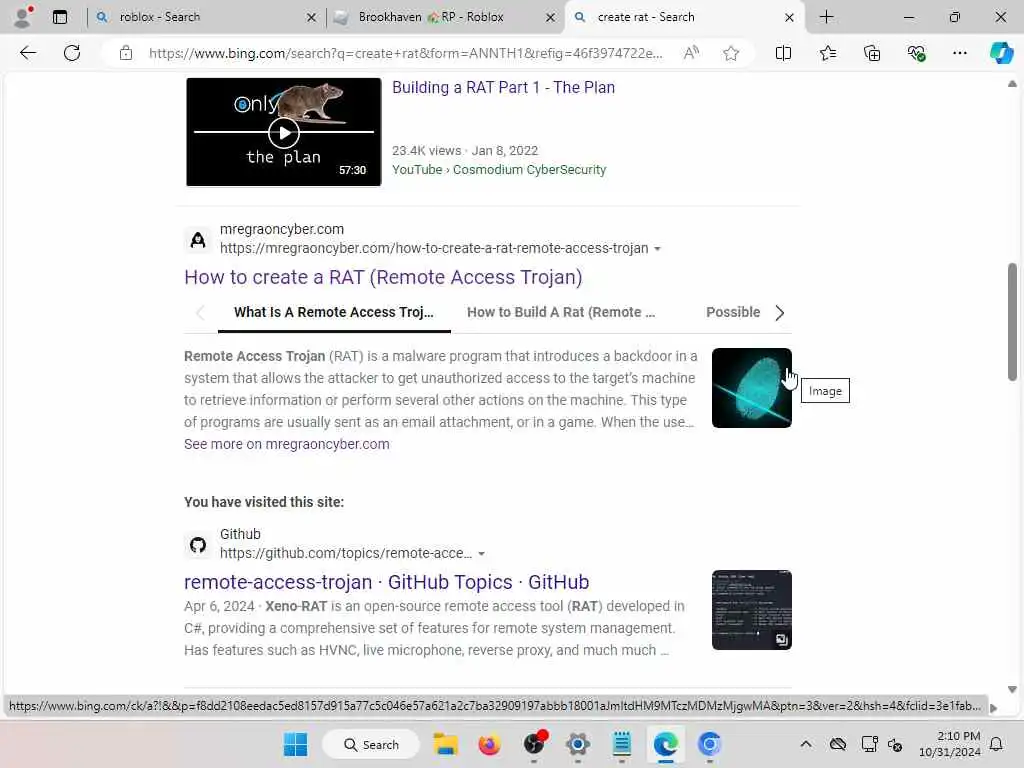
Task: Open 'How to create a RAT (Remote Access Trojan)'
Action: (x=383, y=278)
